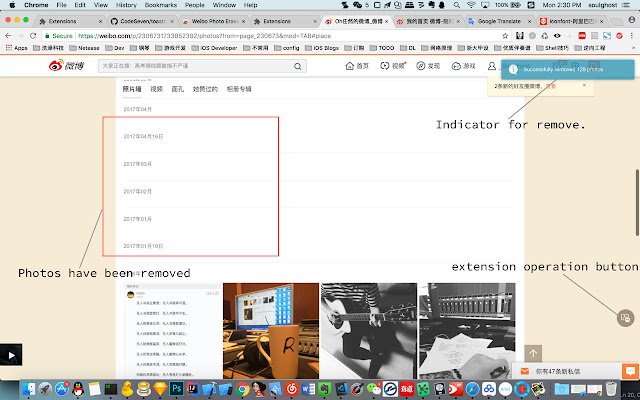Open the 你有47条新私信 message bar
The height and width of the screenshot is (400, 640).
tap(567, 371)
